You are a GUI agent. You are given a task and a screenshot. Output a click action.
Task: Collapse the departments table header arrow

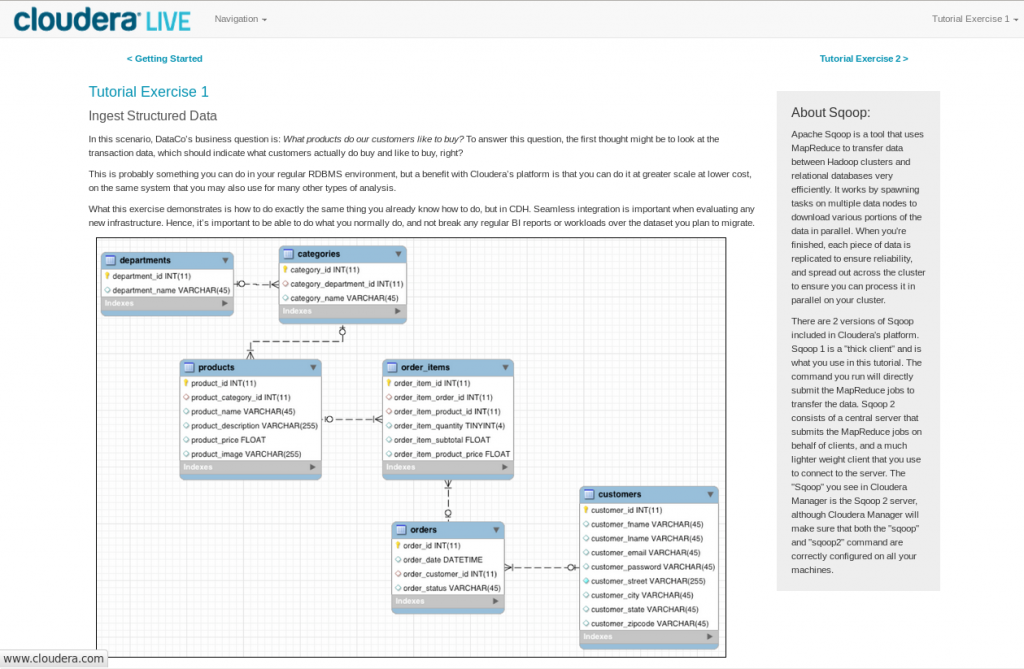pos(225,260)
